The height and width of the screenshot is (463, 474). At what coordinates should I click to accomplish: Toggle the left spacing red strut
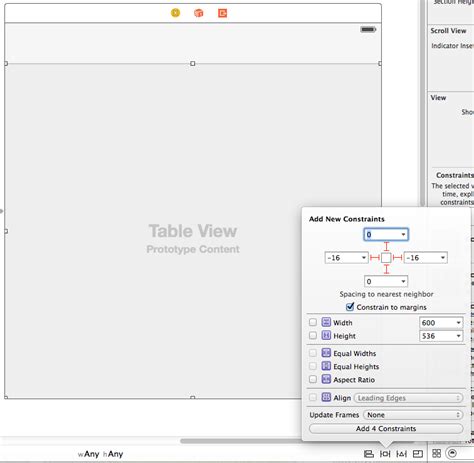pos(375,258)
